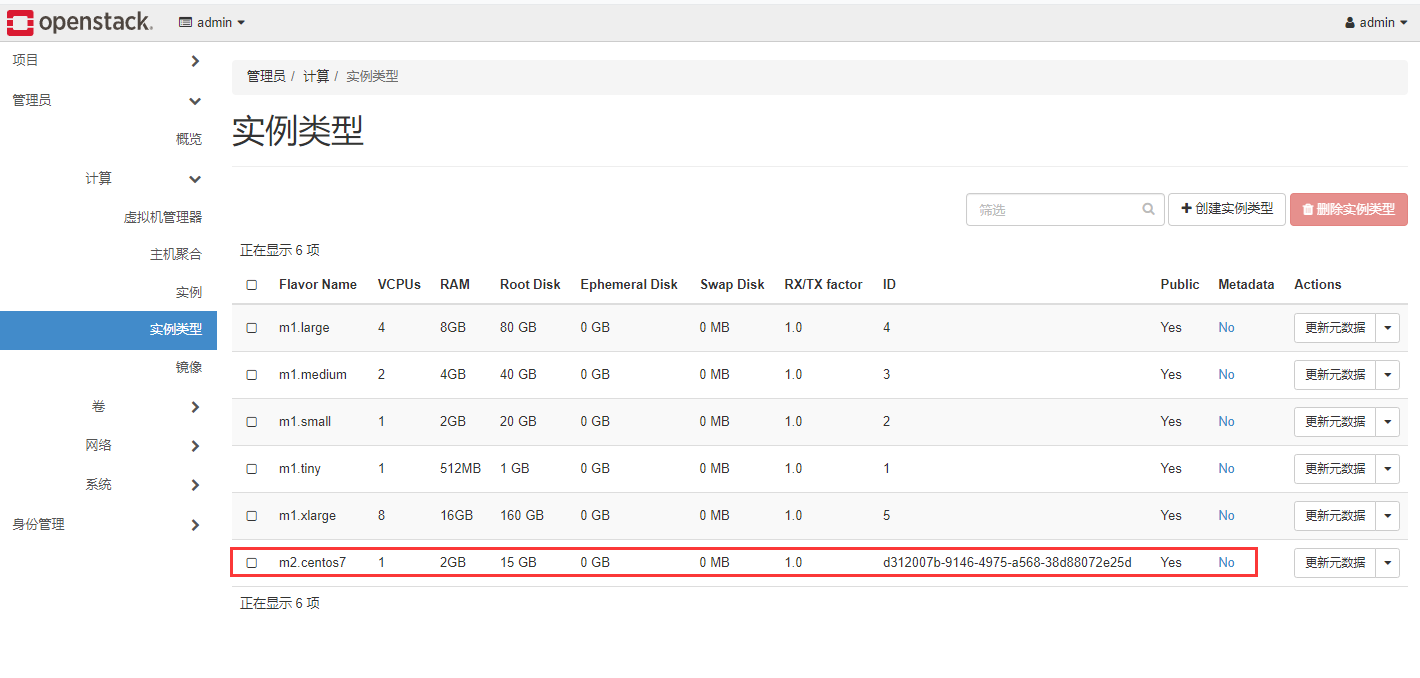Click 更新元数据 for m1.large
The height and width of the screenshot is (678, 1420).
(1335, 328)
